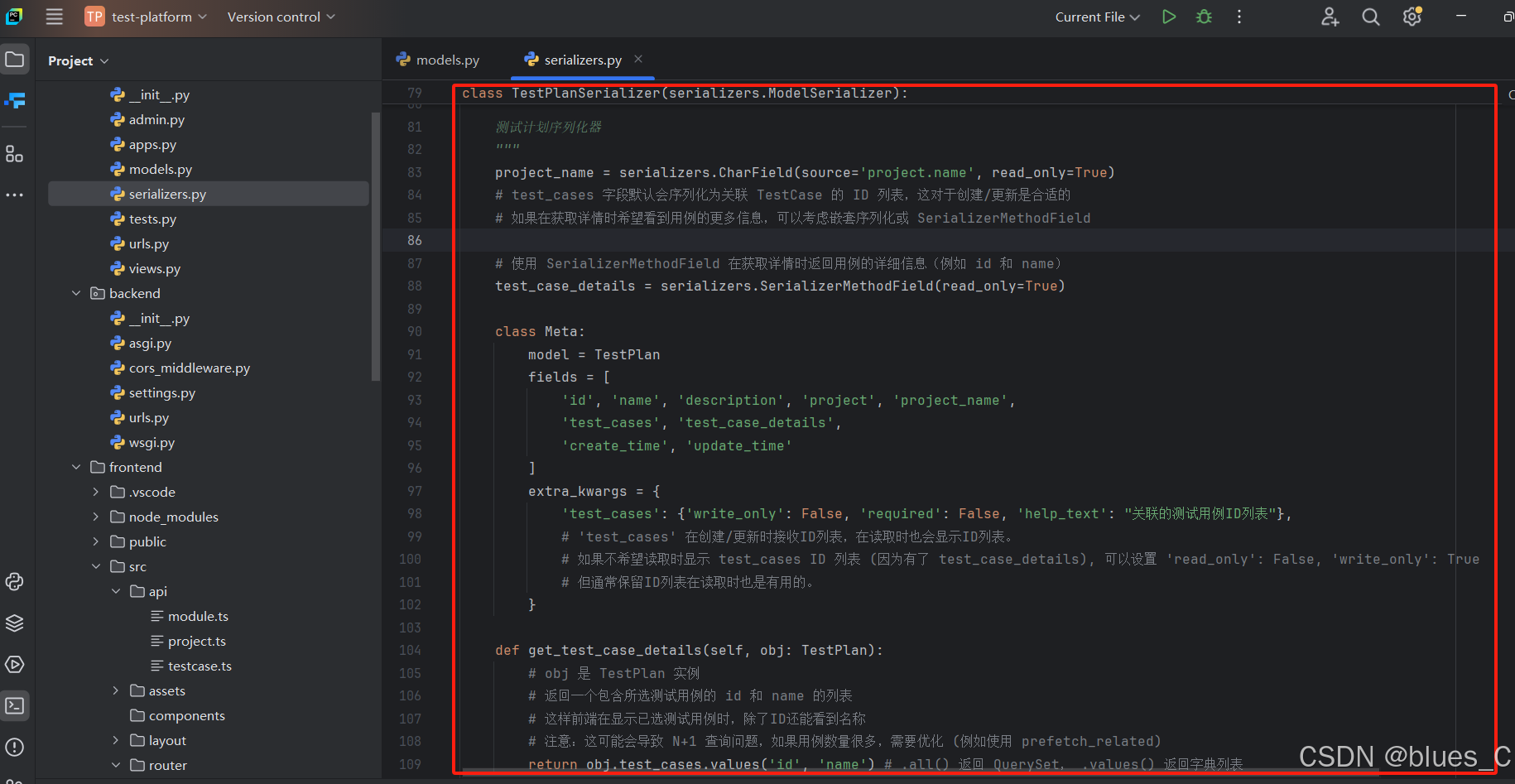The width and height of the screenshot is (1515, 784).
Task: Open Search Everywhere magnifier
Action: point(1371,17)
